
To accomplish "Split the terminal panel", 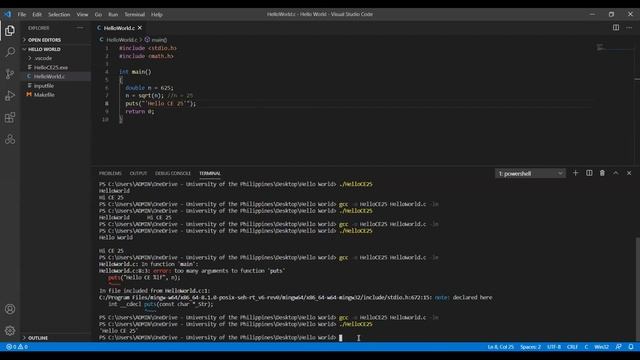I will tap(589, 173).
